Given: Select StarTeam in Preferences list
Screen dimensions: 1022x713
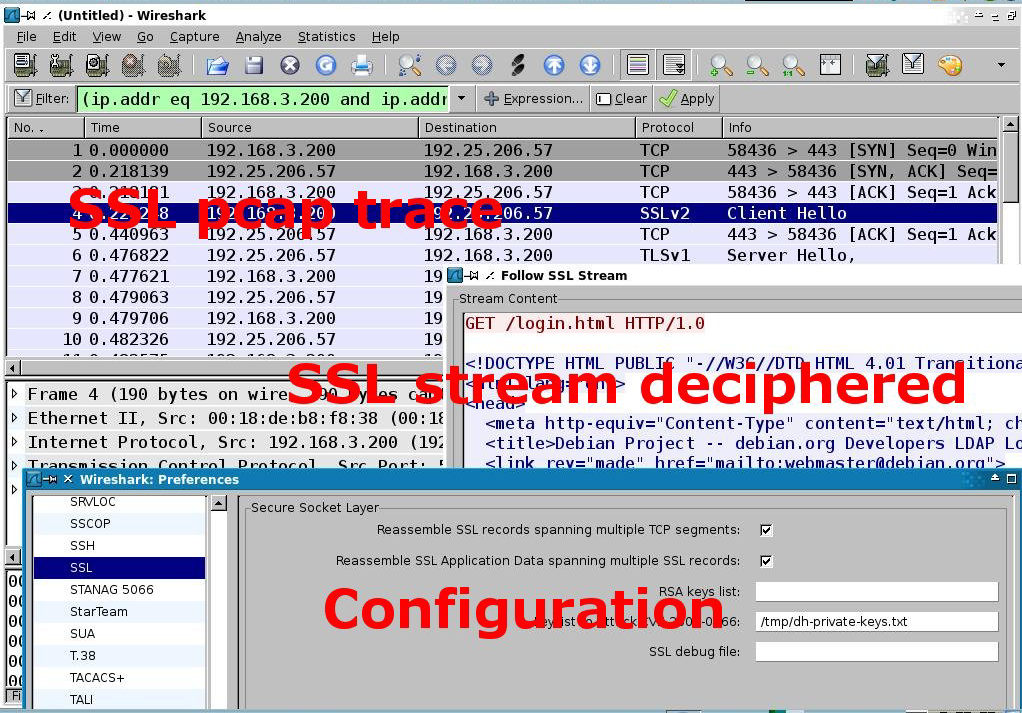Looking at the screenshot, I should [x=119, y=611].
